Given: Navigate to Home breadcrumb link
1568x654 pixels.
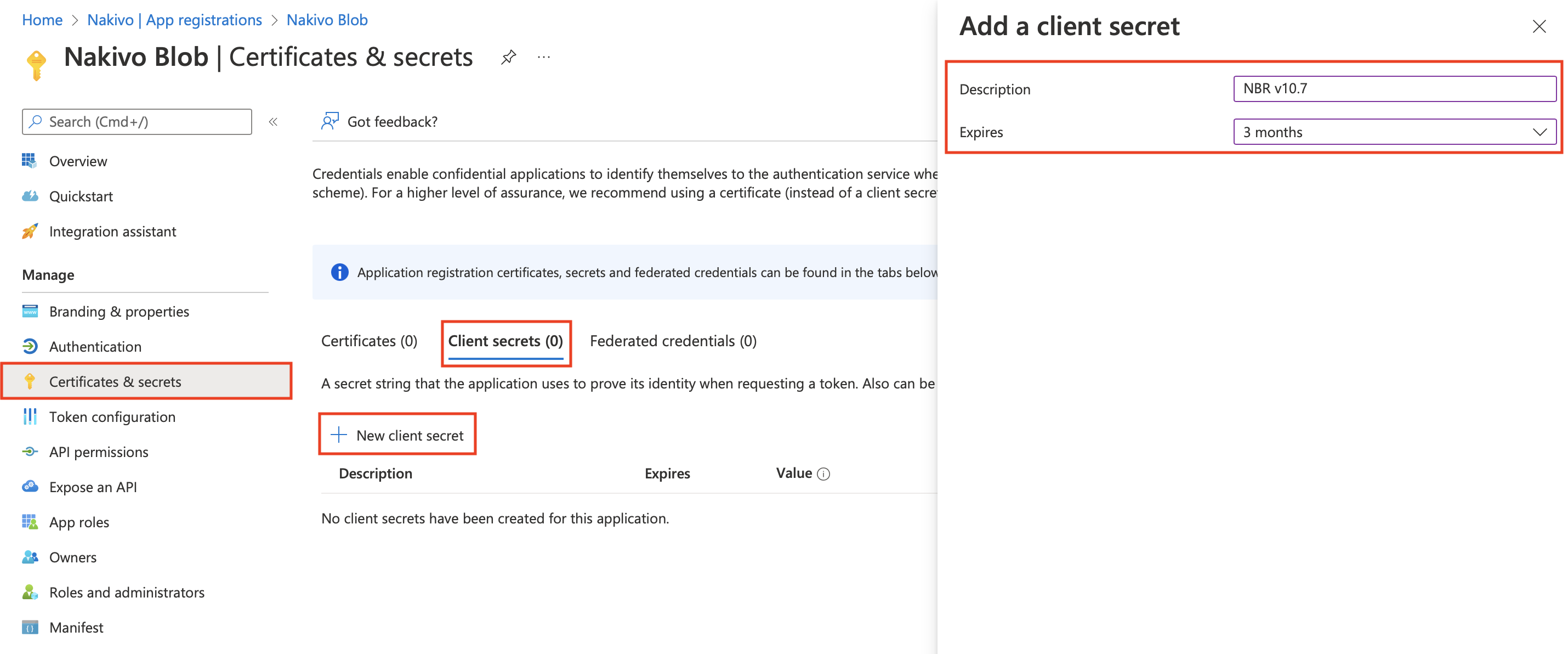Looking at the screenshot, I should point(42,20).
